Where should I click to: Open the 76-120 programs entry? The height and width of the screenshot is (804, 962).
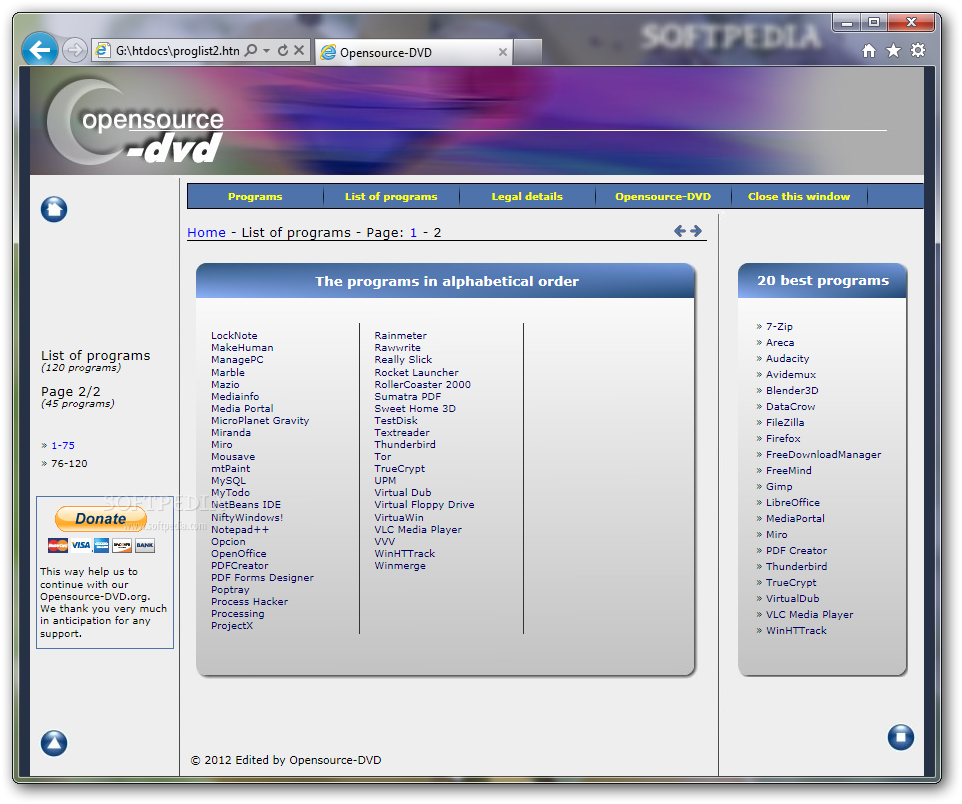[69, 463]
